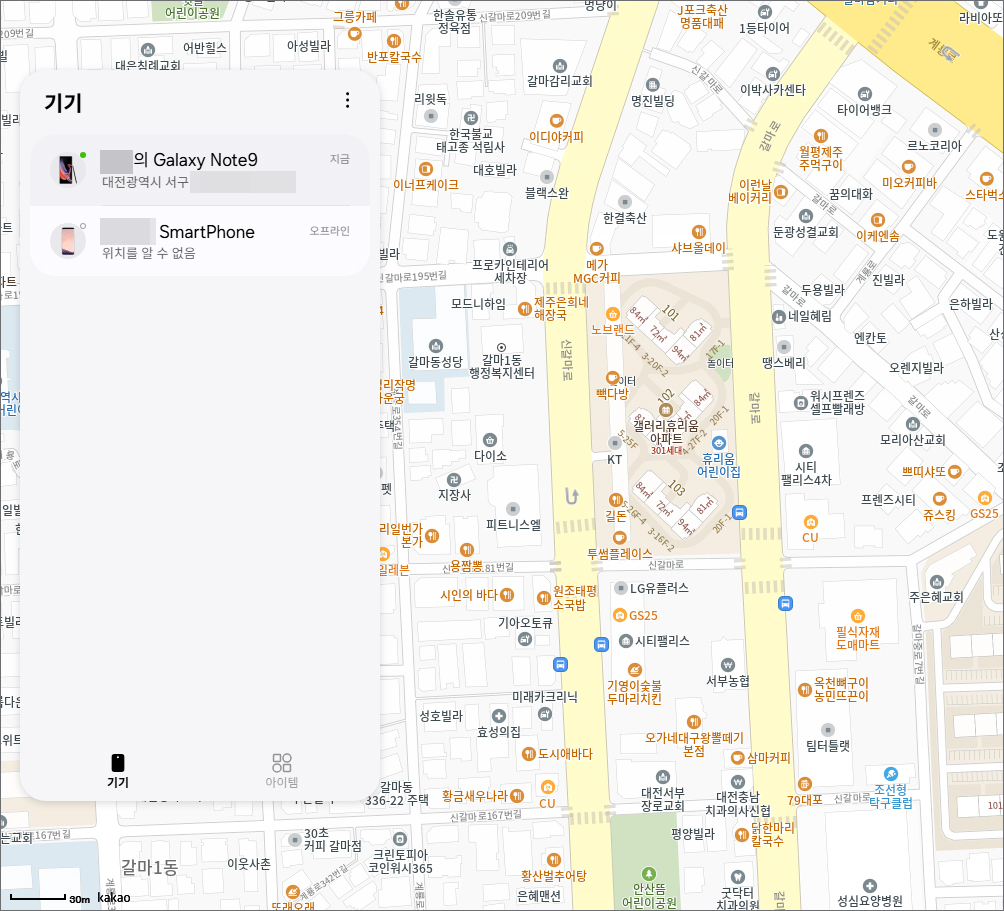Click the 샤브올데이 restaurant marker icon

tap(699, 232)
